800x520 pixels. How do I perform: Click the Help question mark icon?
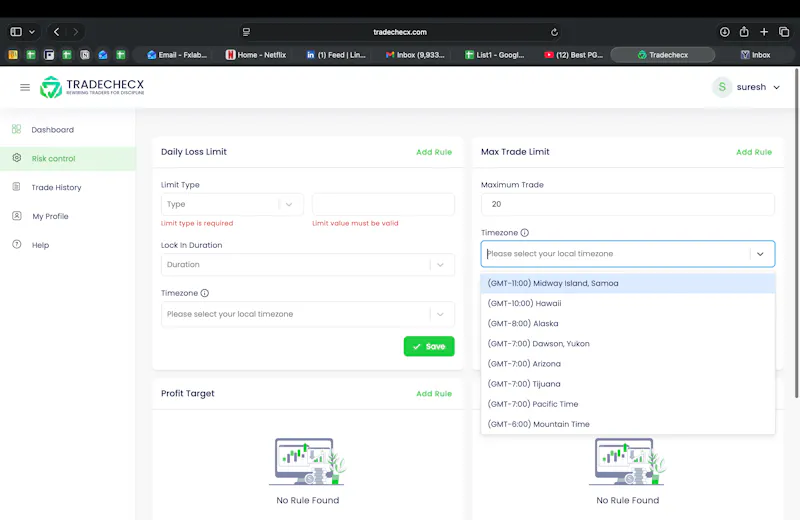tap(16, 244)
